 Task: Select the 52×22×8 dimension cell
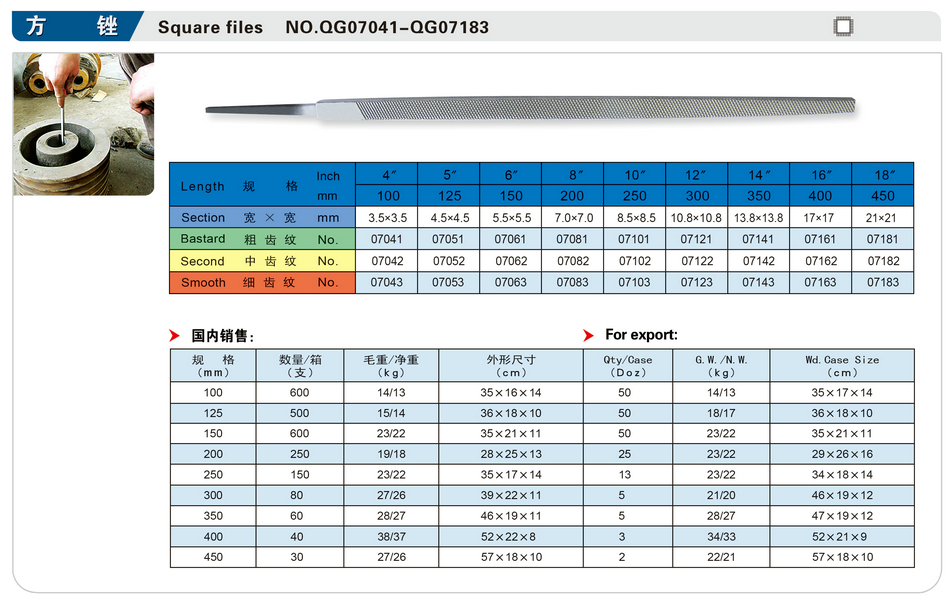click(x=511, y=537)
